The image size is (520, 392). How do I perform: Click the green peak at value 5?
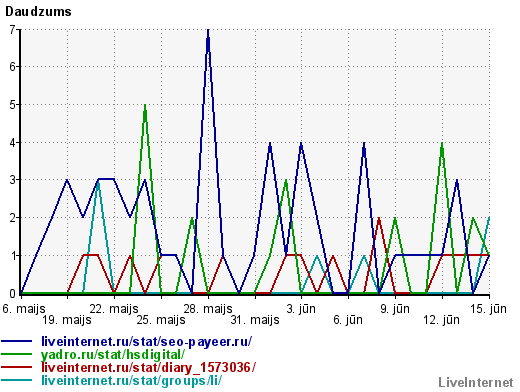tap(145, 106)
